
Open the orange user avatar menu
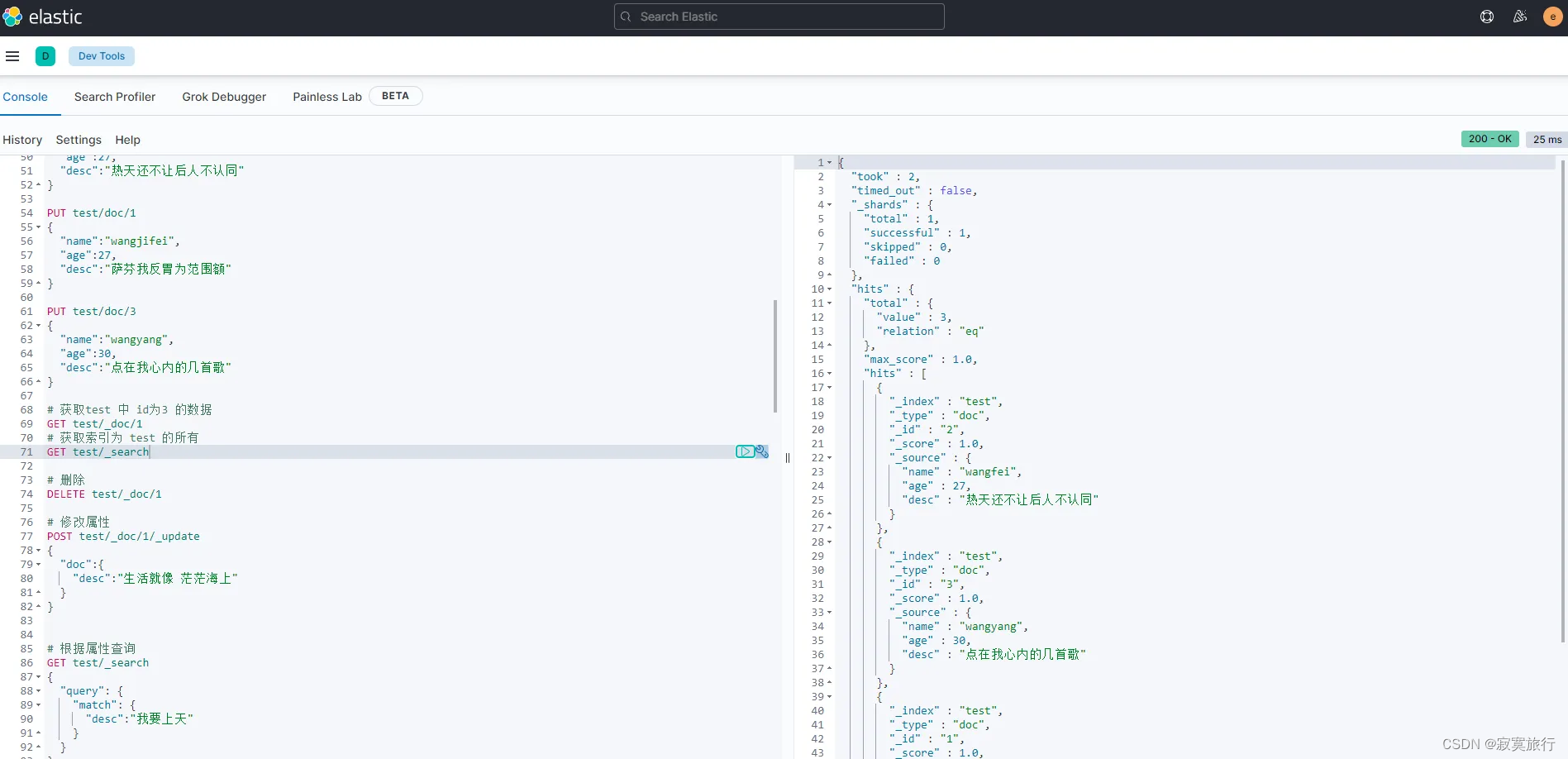(1552, 17)
